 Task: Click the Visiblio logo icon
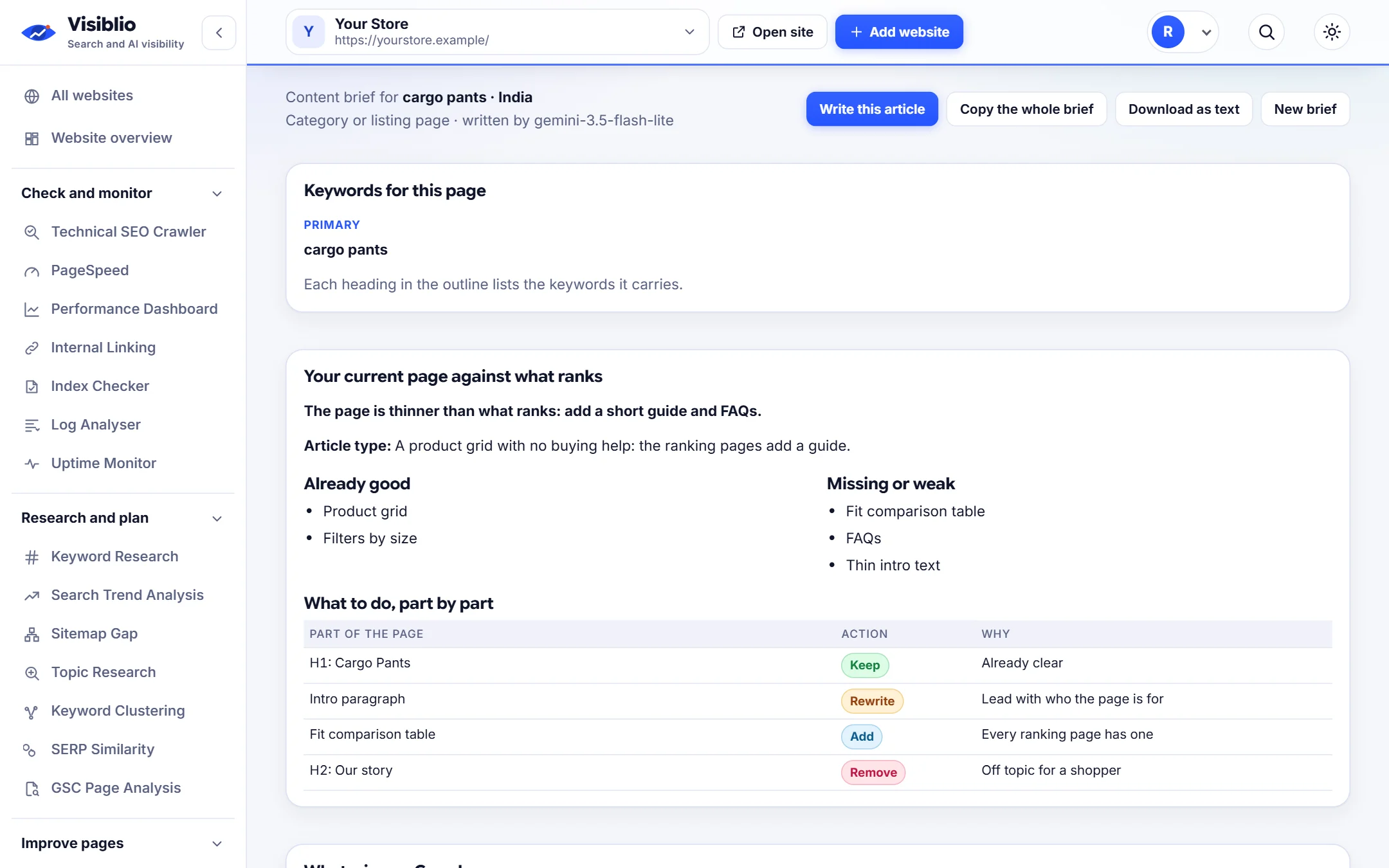coord(38,32)
